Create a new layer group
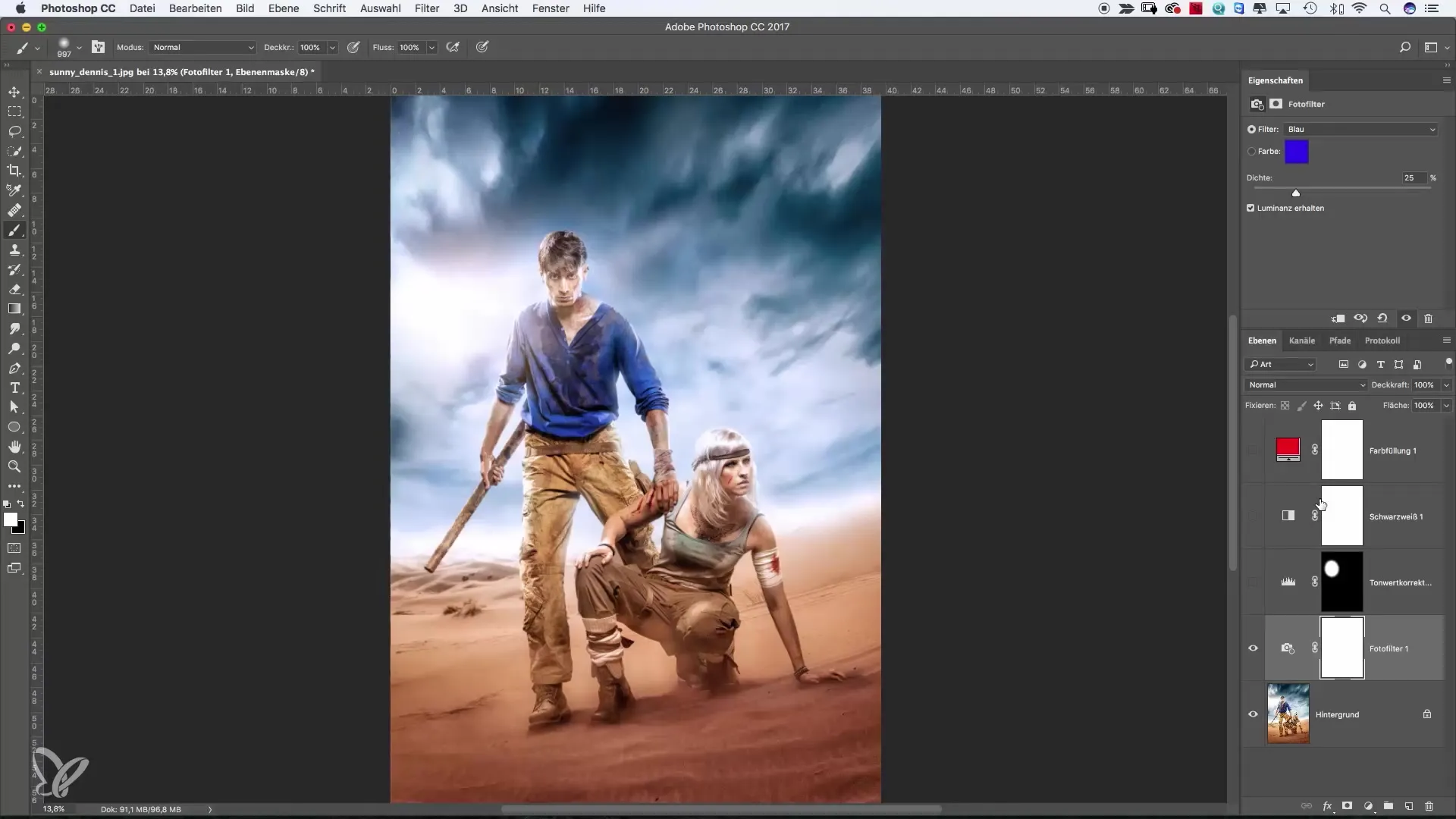The width and height of the screenshot is (1456, 819). pos(1388,806)
